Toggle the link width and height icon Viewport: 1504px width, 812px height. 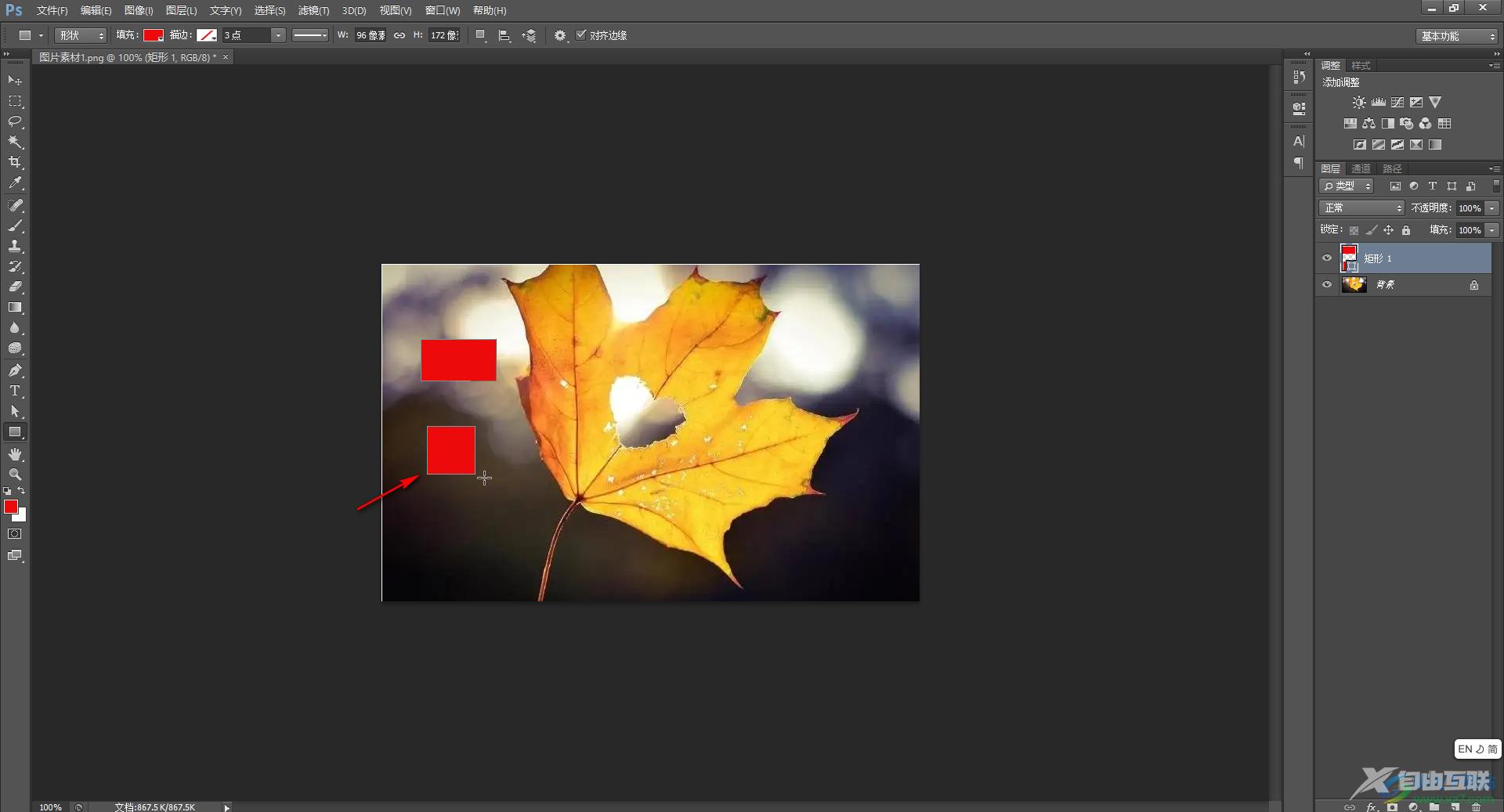(399, 35)
